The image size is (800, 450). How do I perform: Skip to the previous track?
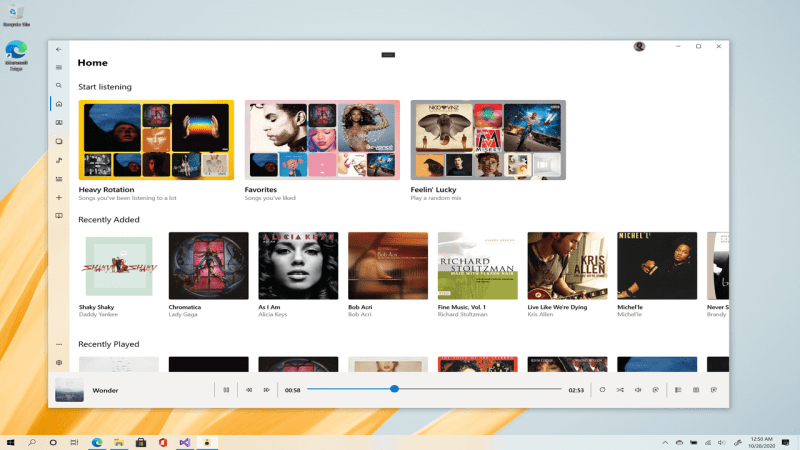(249, 390)
